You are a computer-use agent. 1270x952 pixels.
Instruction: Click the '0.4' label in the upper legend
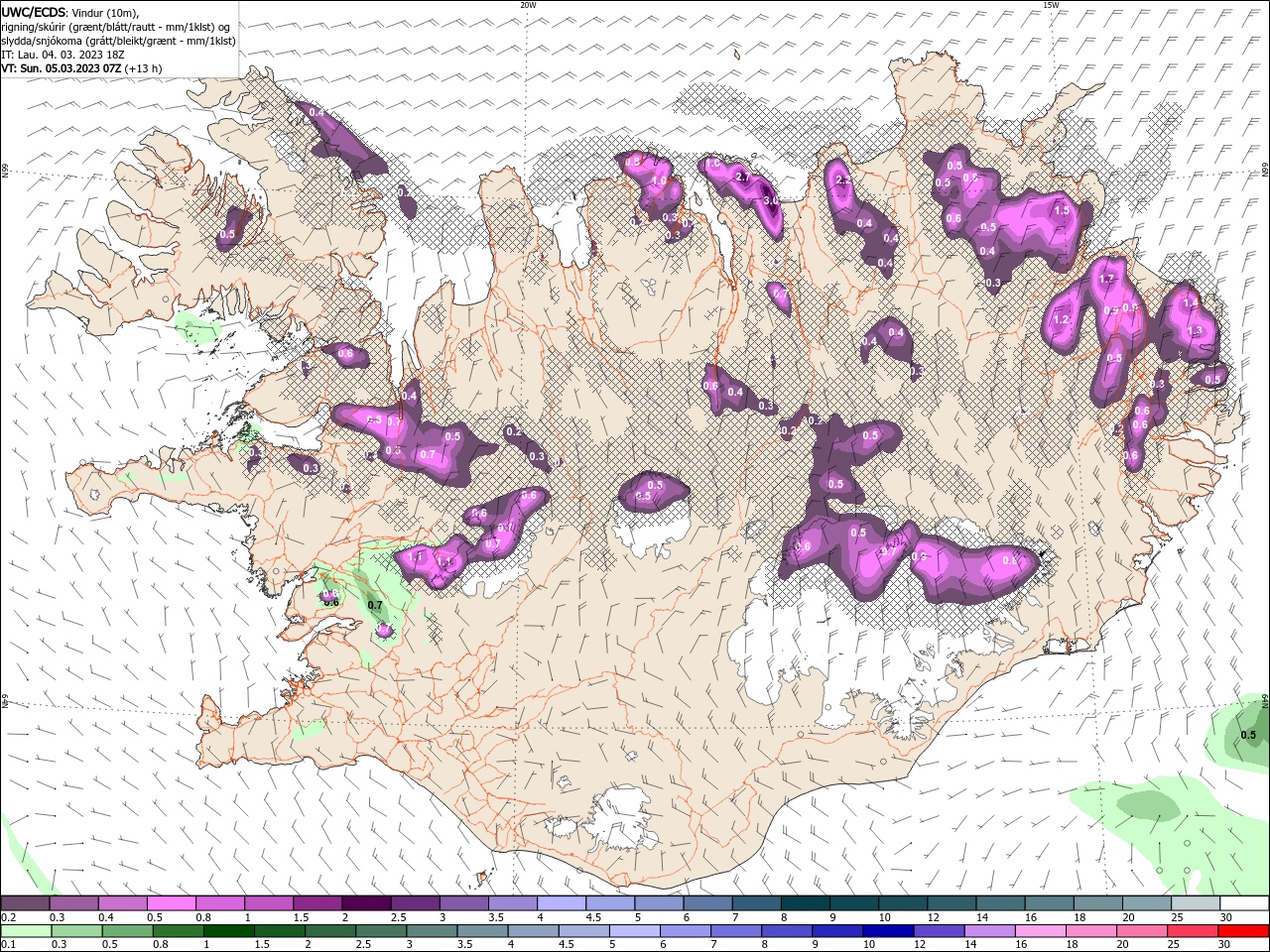coord(106,917)
